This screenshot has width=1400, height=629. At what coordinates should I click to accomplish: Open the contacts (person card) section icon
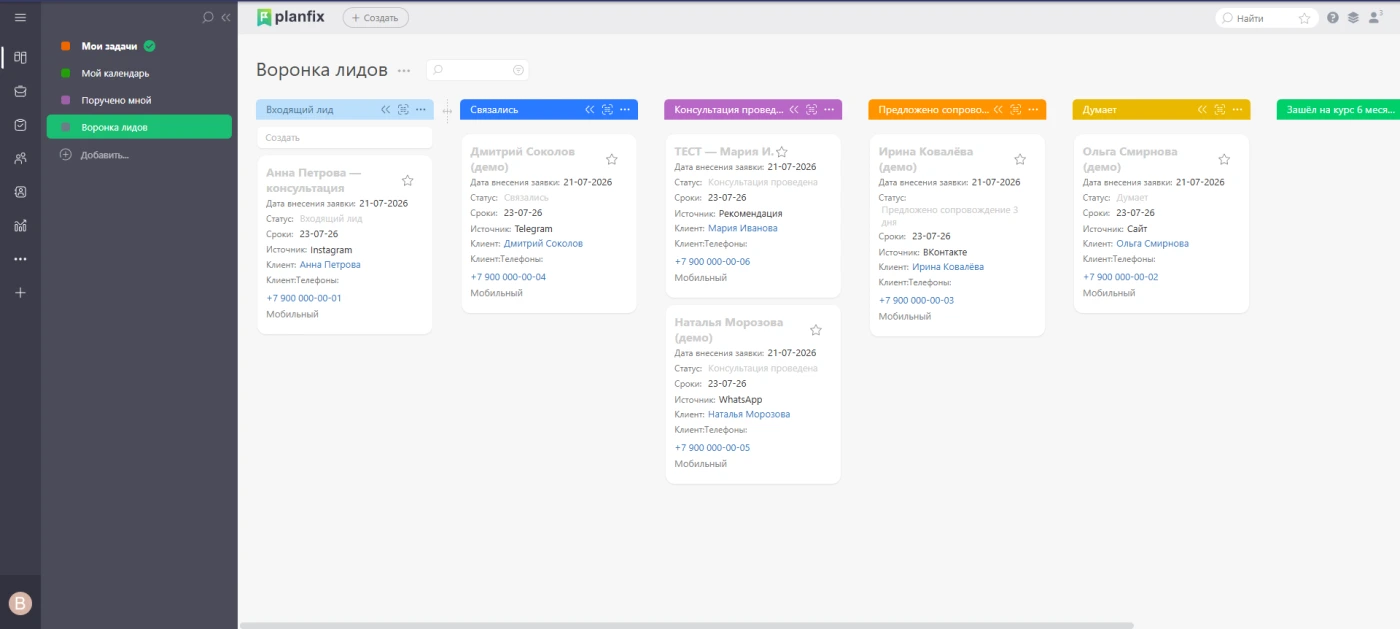[x=20, y=191]
